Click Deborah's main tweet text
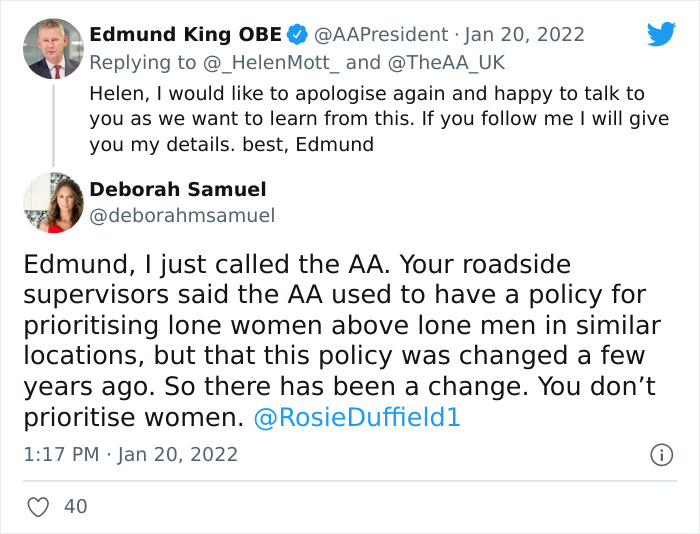 [340, 340]
